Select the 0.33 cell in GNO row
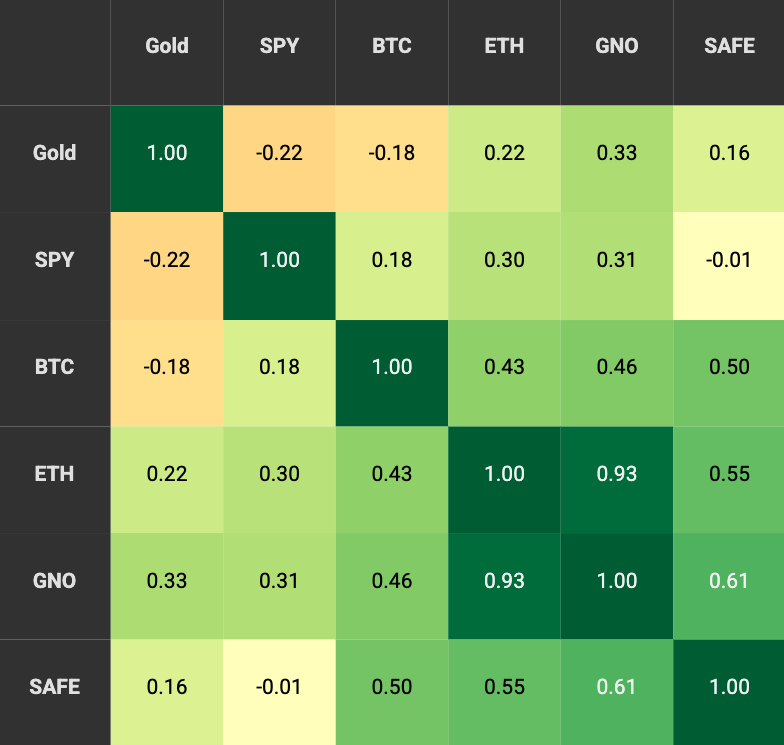 (167, 580)
